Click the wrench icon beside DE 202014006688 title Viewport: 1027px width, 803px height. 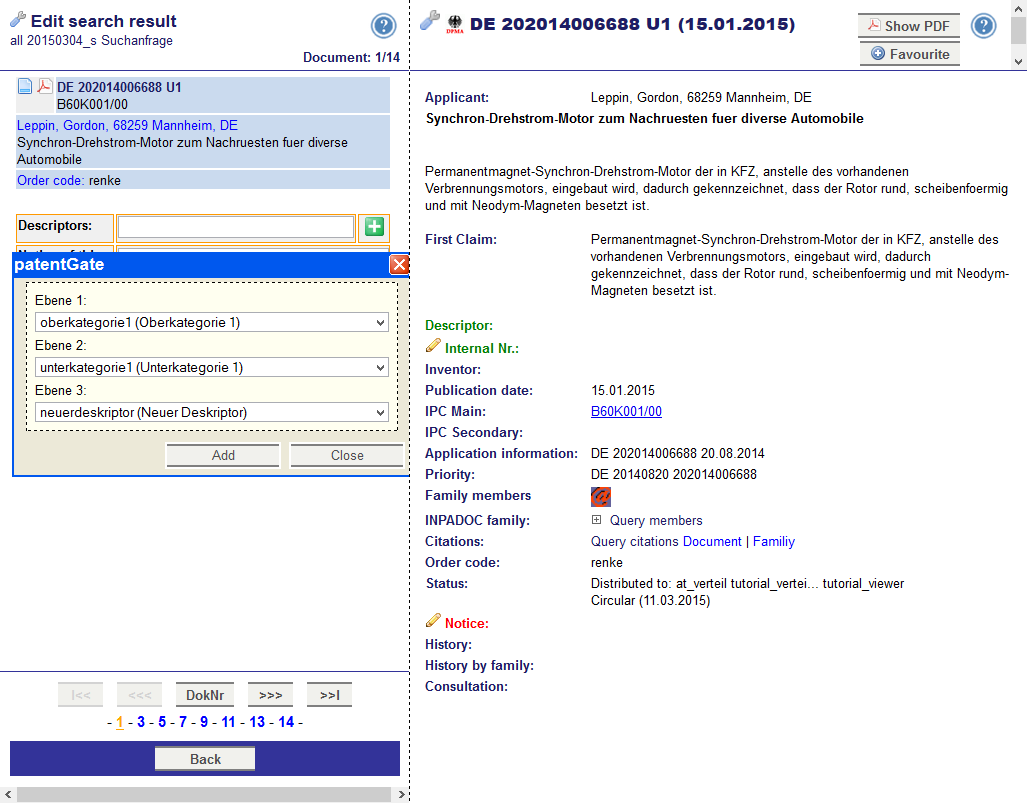[x=430, y=20]
